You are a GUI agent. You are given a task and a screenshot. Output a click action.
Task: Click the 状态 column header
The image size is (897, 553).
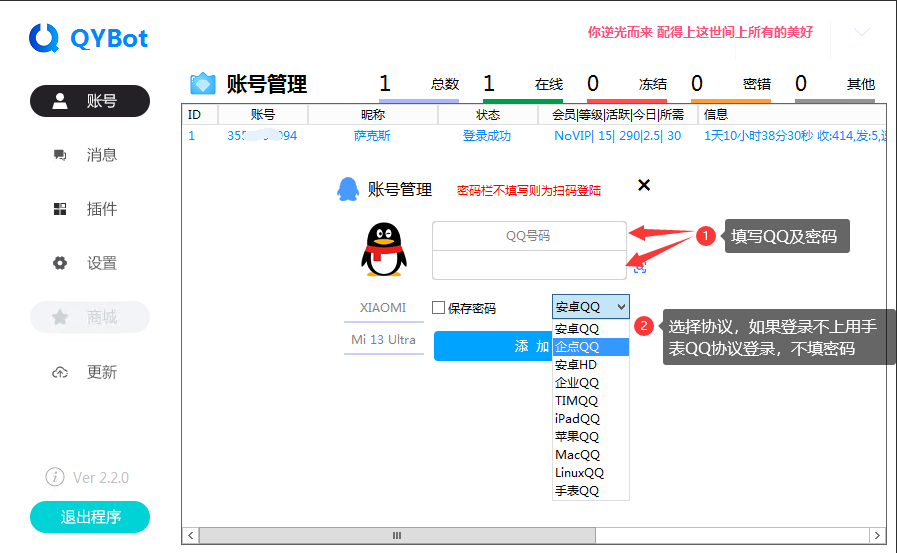488,114
